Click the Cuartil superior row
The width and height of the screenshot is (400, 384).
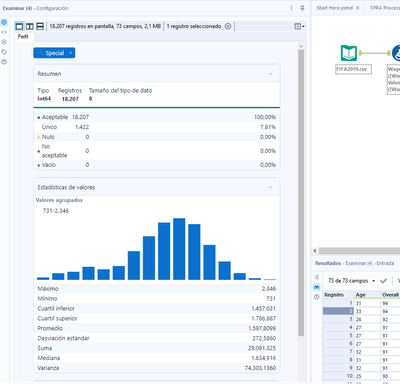[x=157, y=319]
